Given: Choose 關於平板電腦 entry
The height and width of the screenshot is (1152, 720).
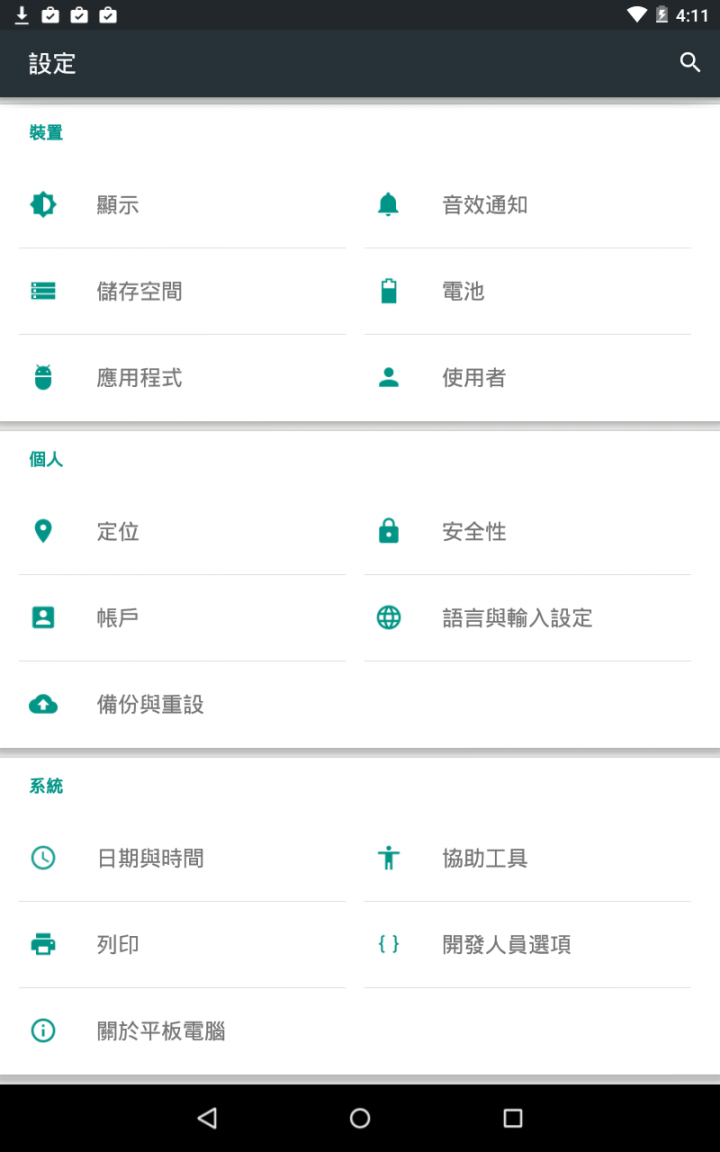Looking at the screenshot, I should [x=182, y=1030].
